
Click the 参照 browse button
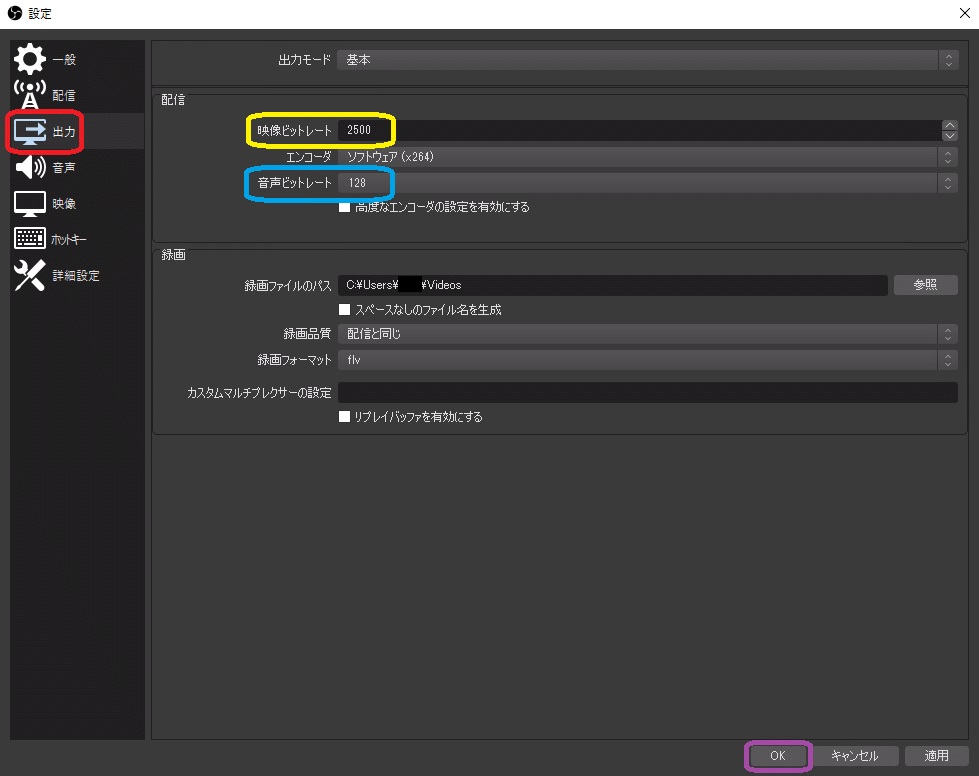pyautogui.click(x=925, y=285)
